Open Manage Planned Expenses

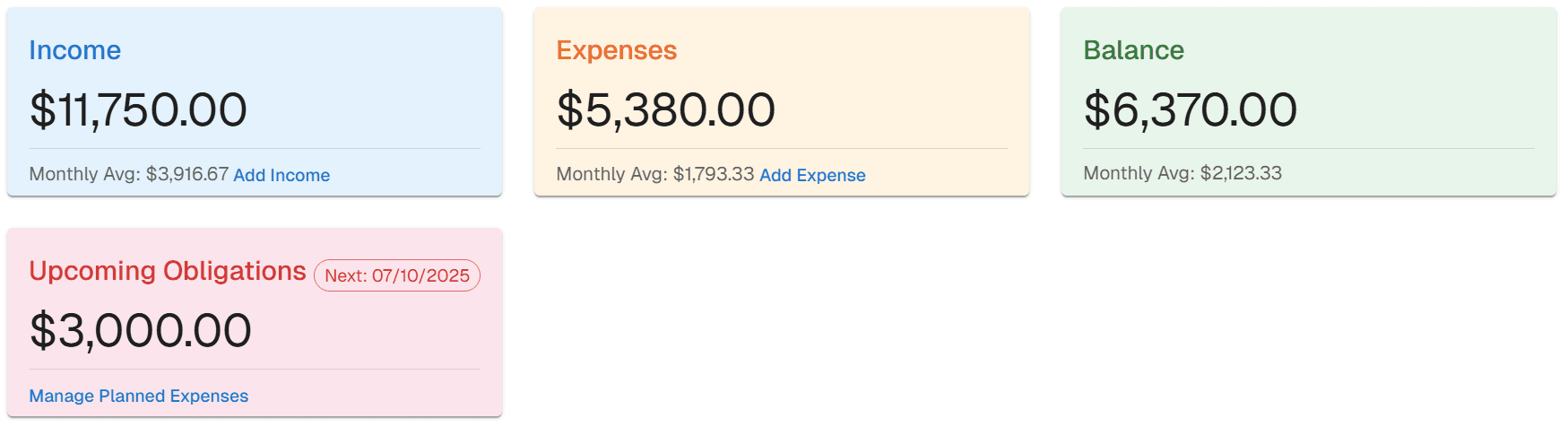click(x=139, y=396)
